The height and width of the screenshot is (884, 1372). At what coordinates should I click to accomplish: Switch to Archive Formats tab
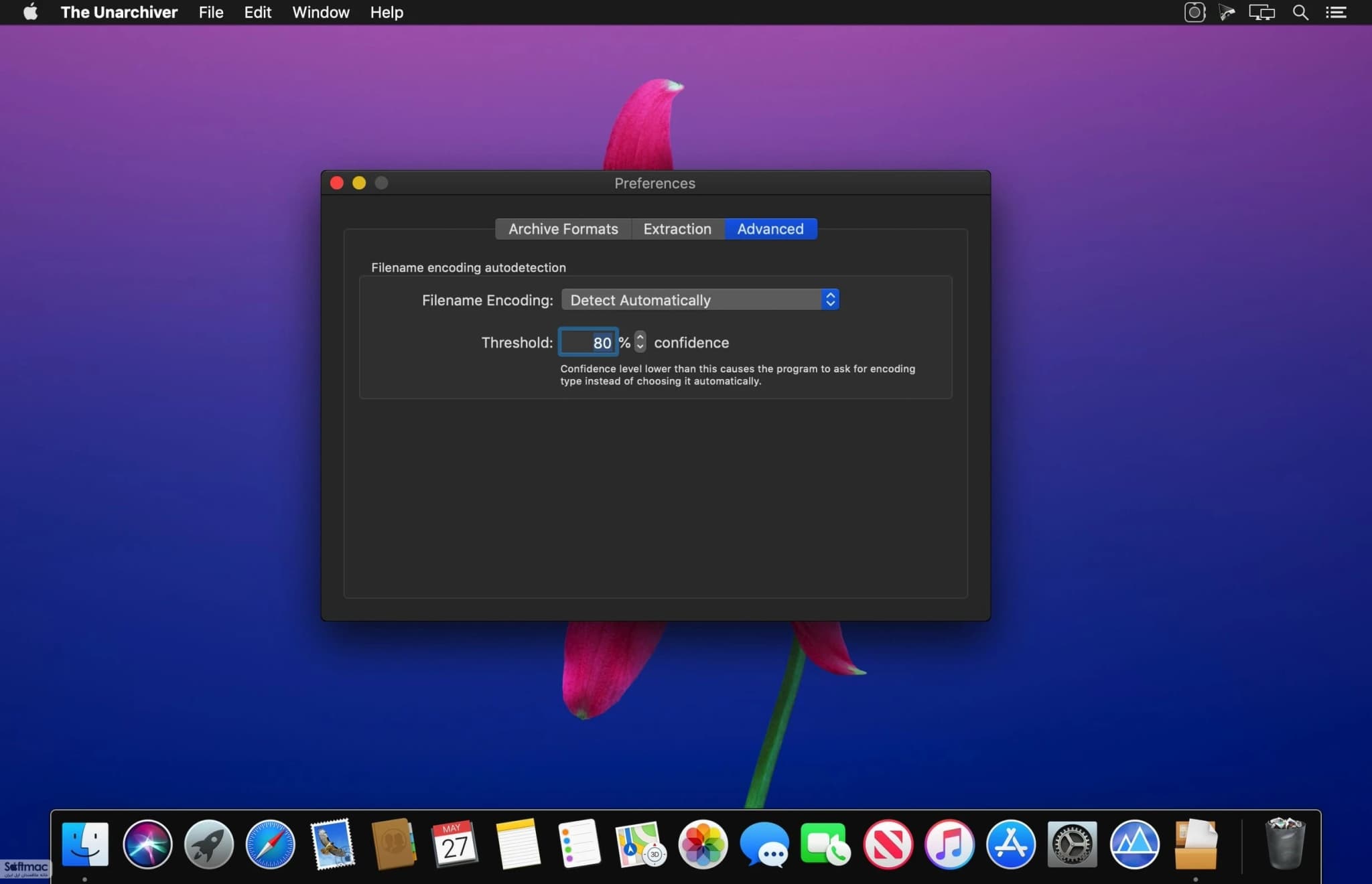[x=563, y=229]
